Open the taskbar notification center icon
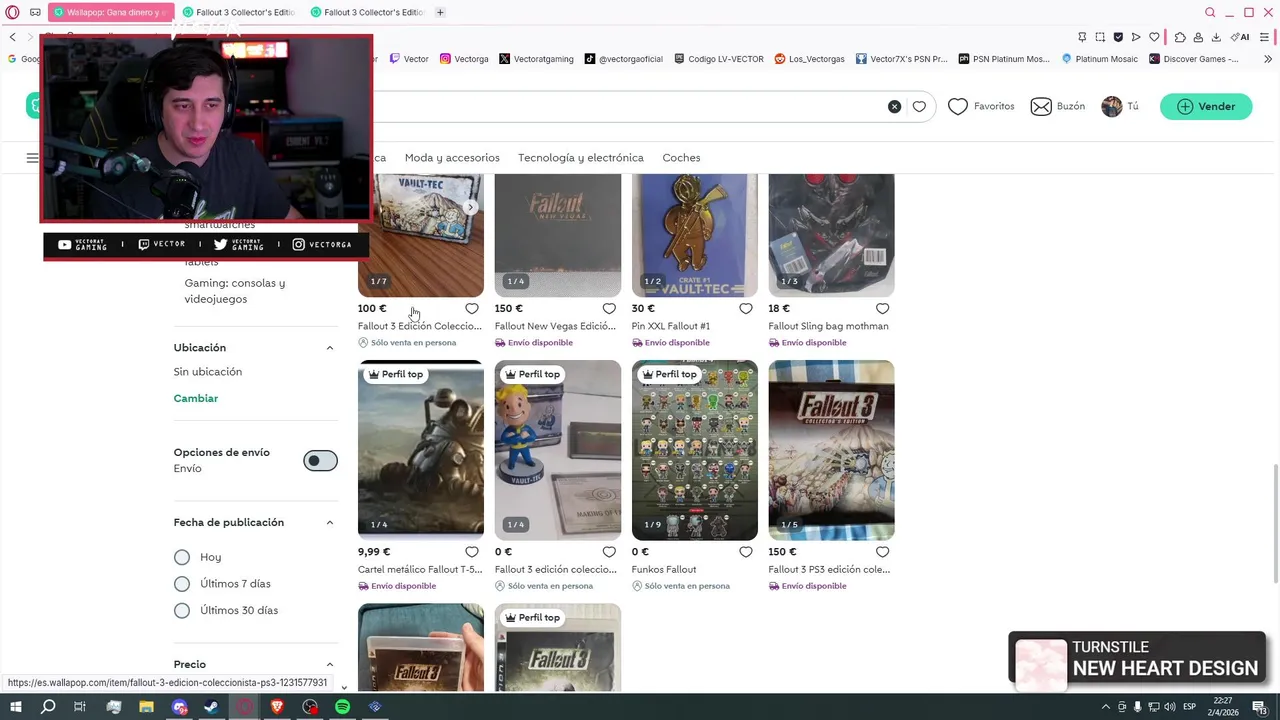This screenshot has height=720, width=1280. [1261, 707]
